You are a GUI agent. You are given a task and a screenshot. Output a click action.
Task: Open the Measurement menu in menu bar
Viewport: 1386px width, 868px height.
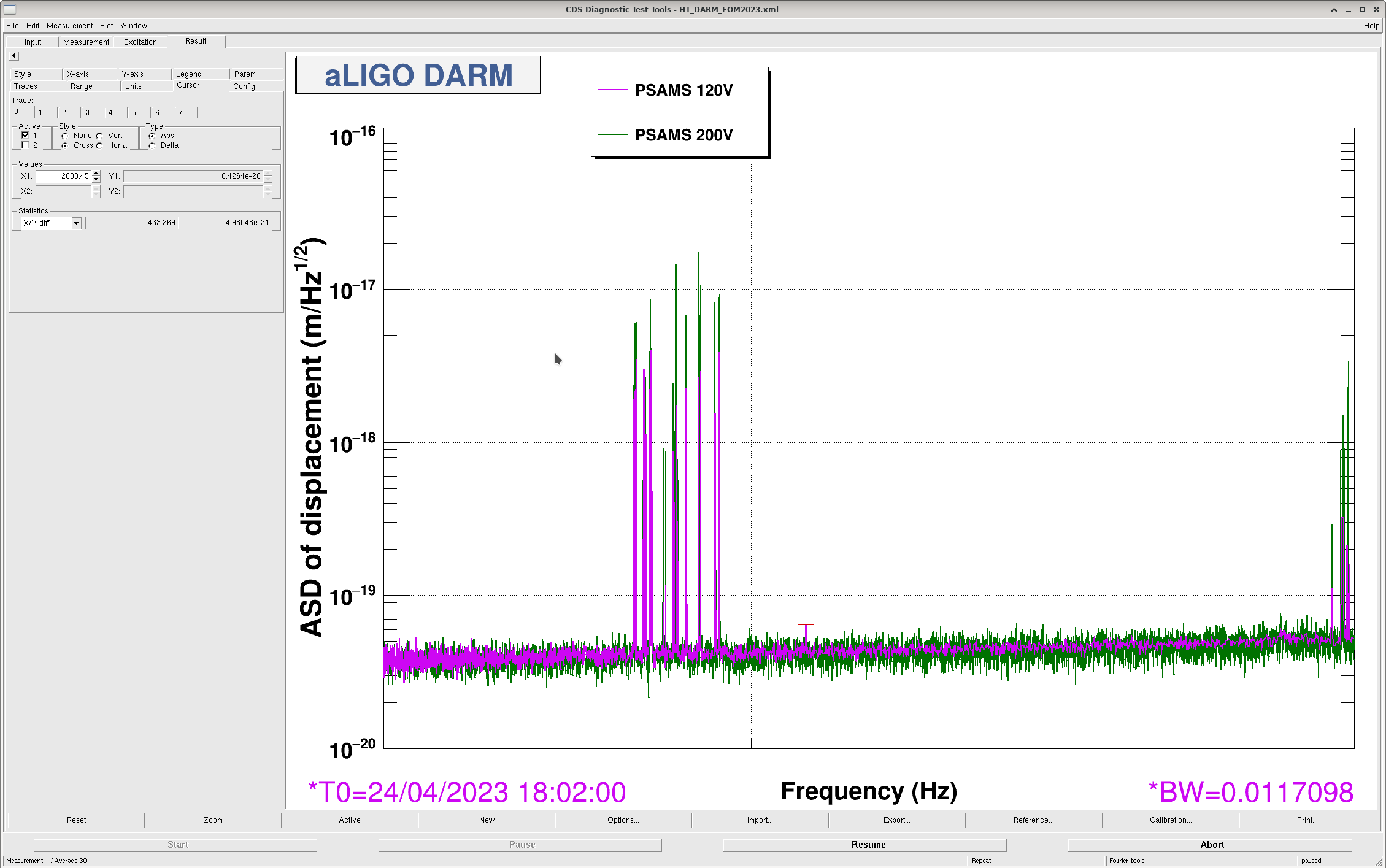70,26
